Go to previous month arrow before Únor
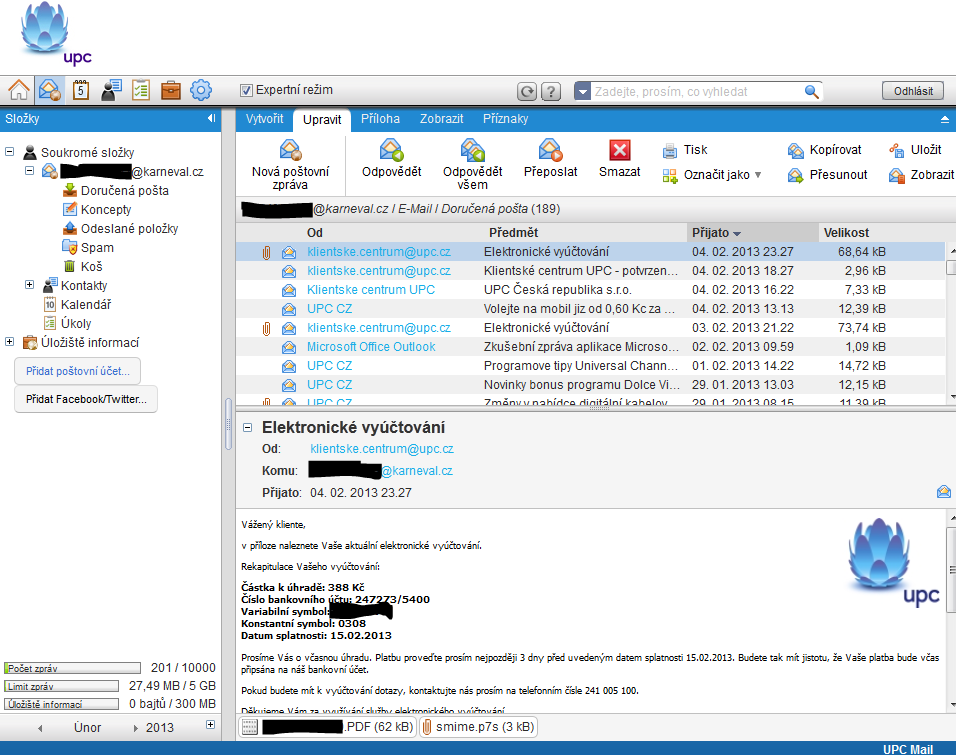Screen dimensions: 956x755 pyautogui.click(x=40, y=728)
